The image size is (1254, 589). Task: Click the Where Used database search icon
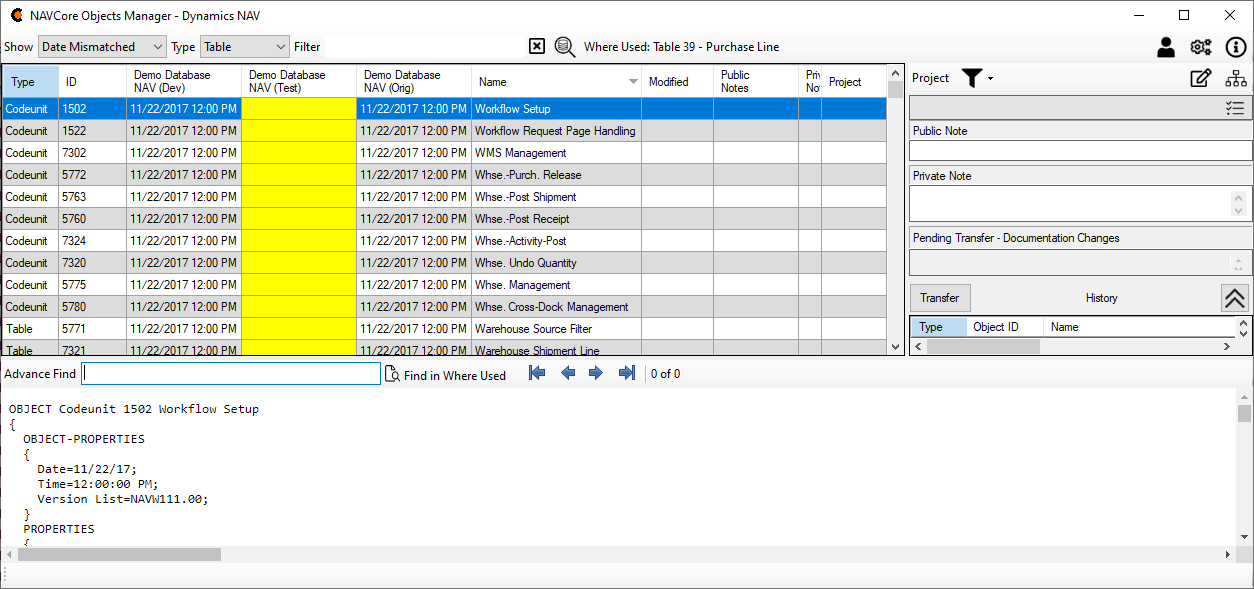coord(565,46)
